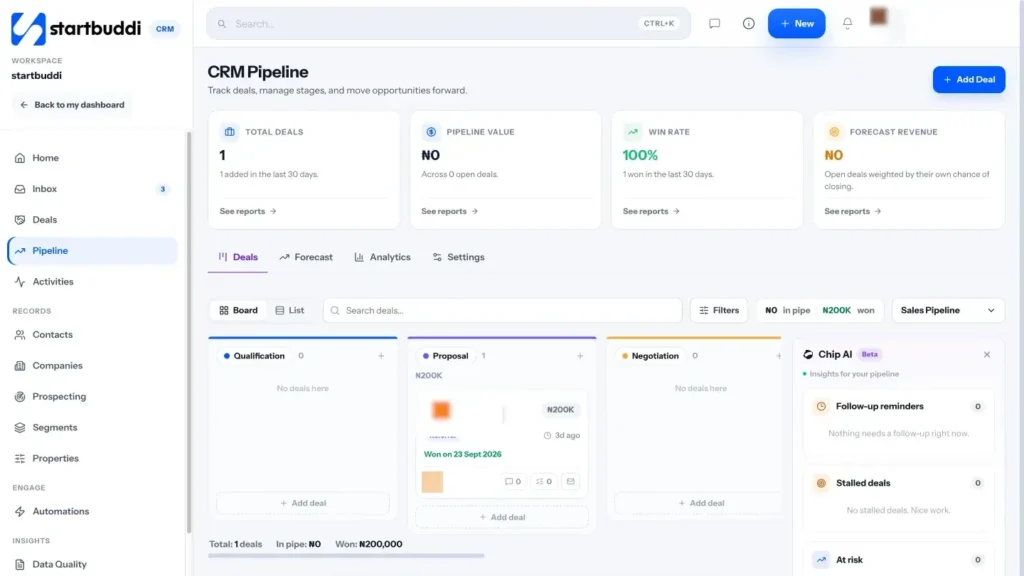See reports for Forecast Revenue

pyautogui.click(x=852, y=212)
